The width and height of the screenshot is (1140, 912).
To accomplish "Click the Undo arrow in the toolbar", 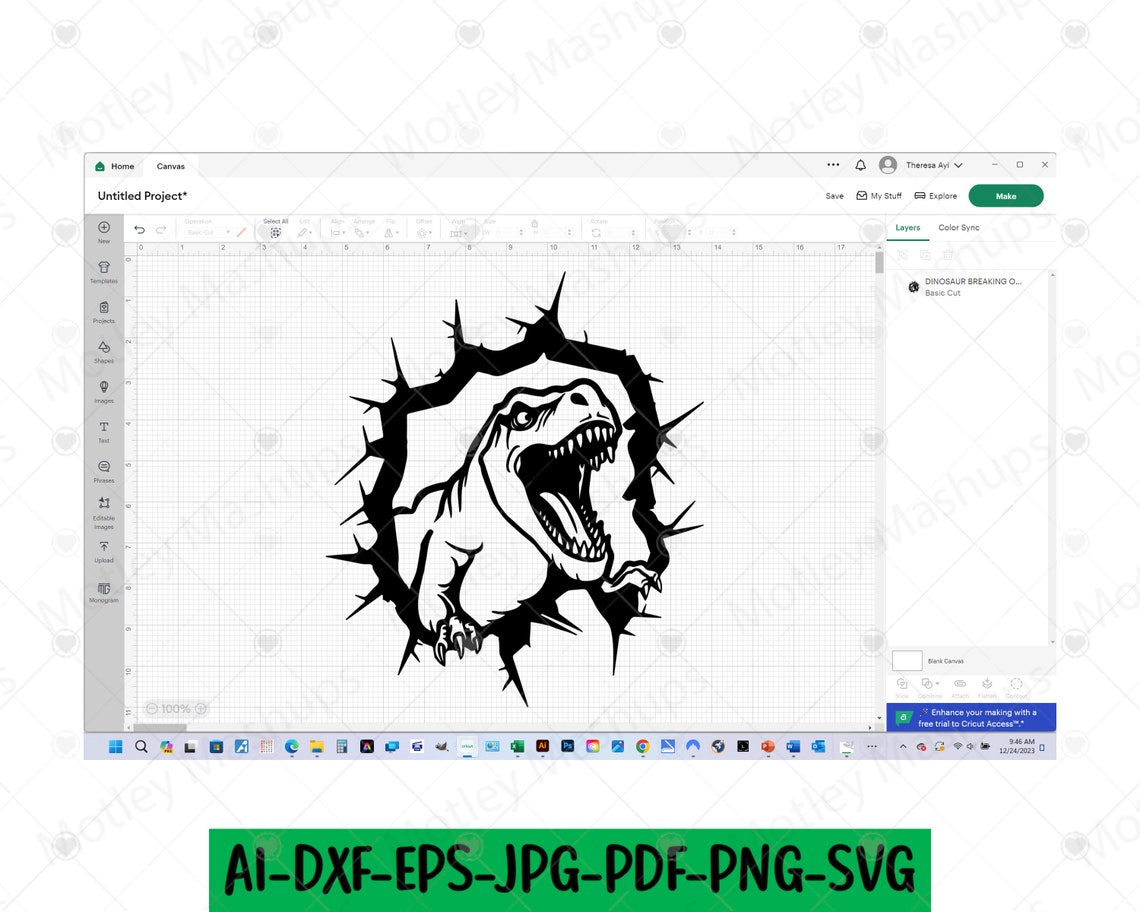I will [139, 229].
